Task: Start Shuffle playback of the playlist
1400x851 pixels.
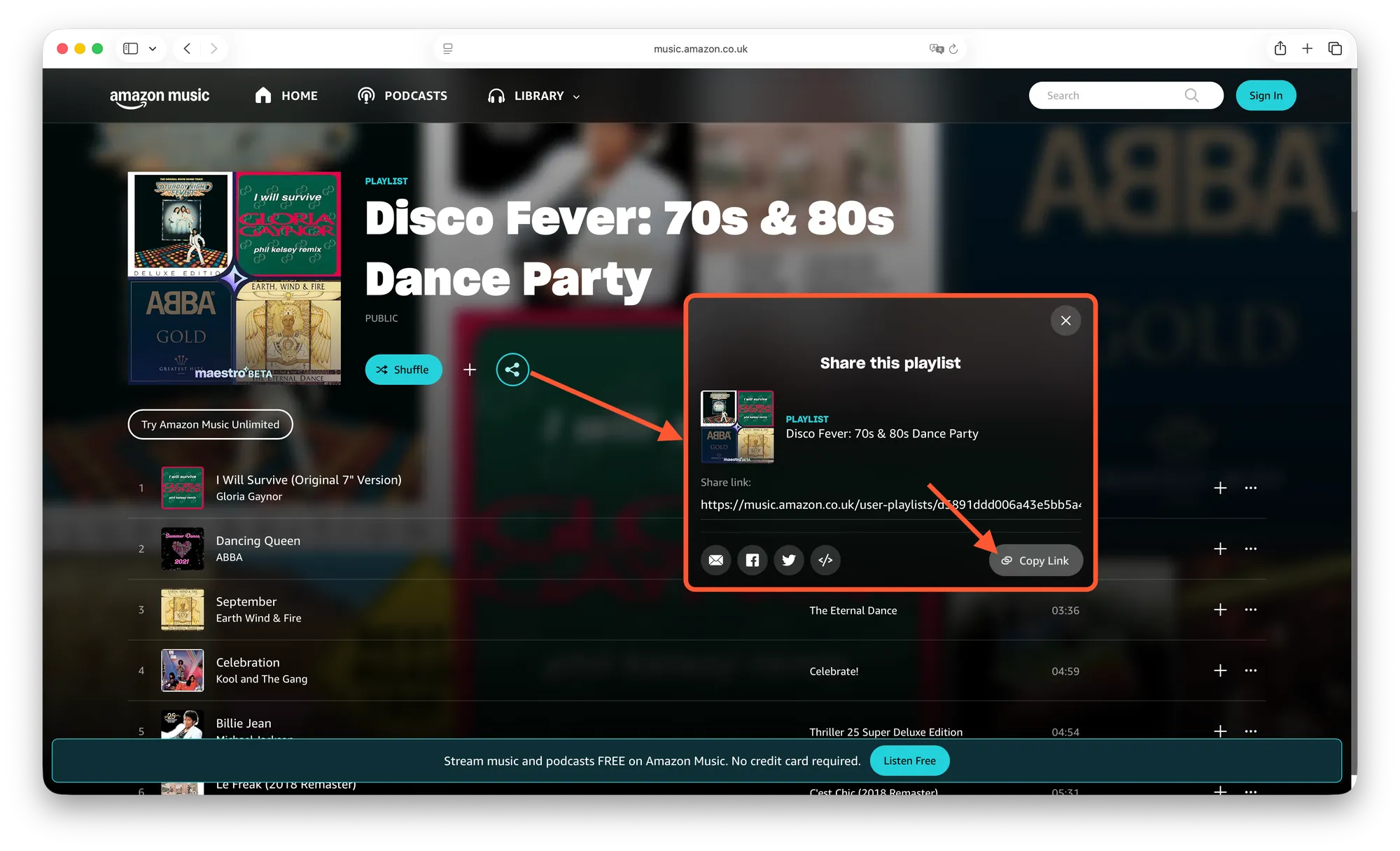Action: (x=403, y=370)
